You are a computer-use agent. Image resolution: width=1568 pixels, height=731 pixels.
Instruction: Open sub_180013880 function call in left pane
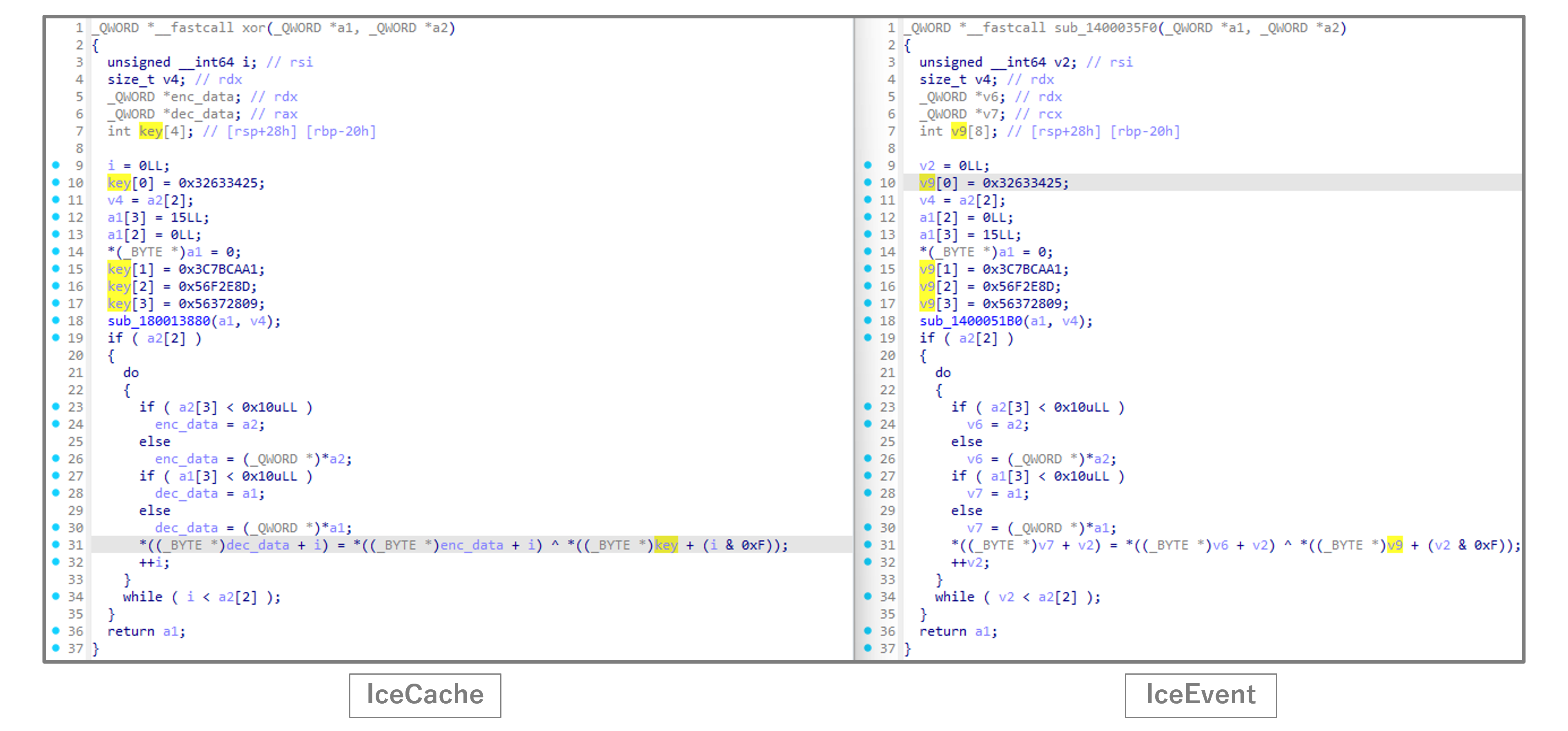pyautogui.click(x=158, y=321)
